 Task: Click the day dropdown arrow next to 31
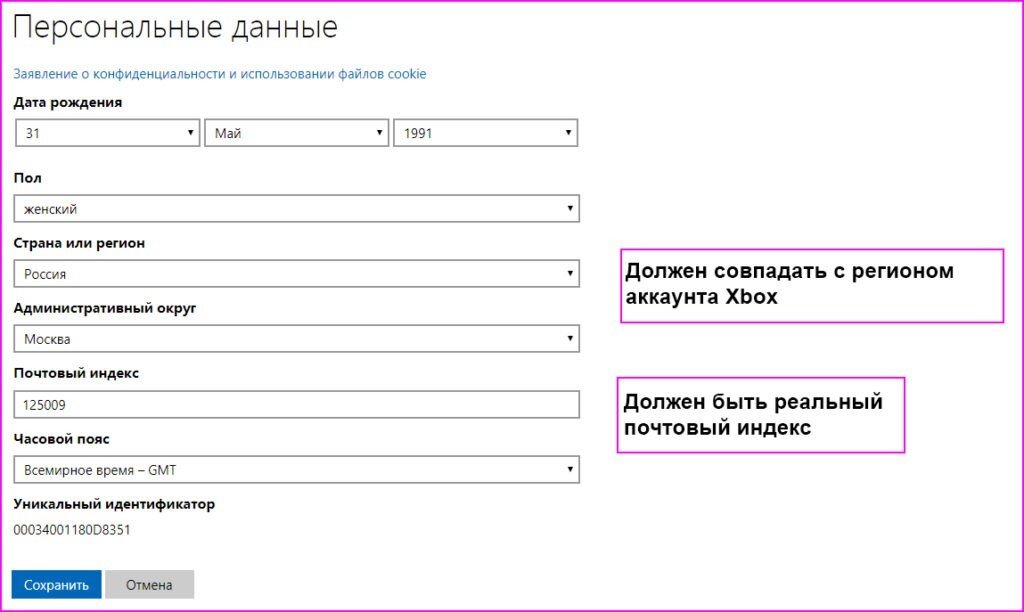click(x=190, y=132)
